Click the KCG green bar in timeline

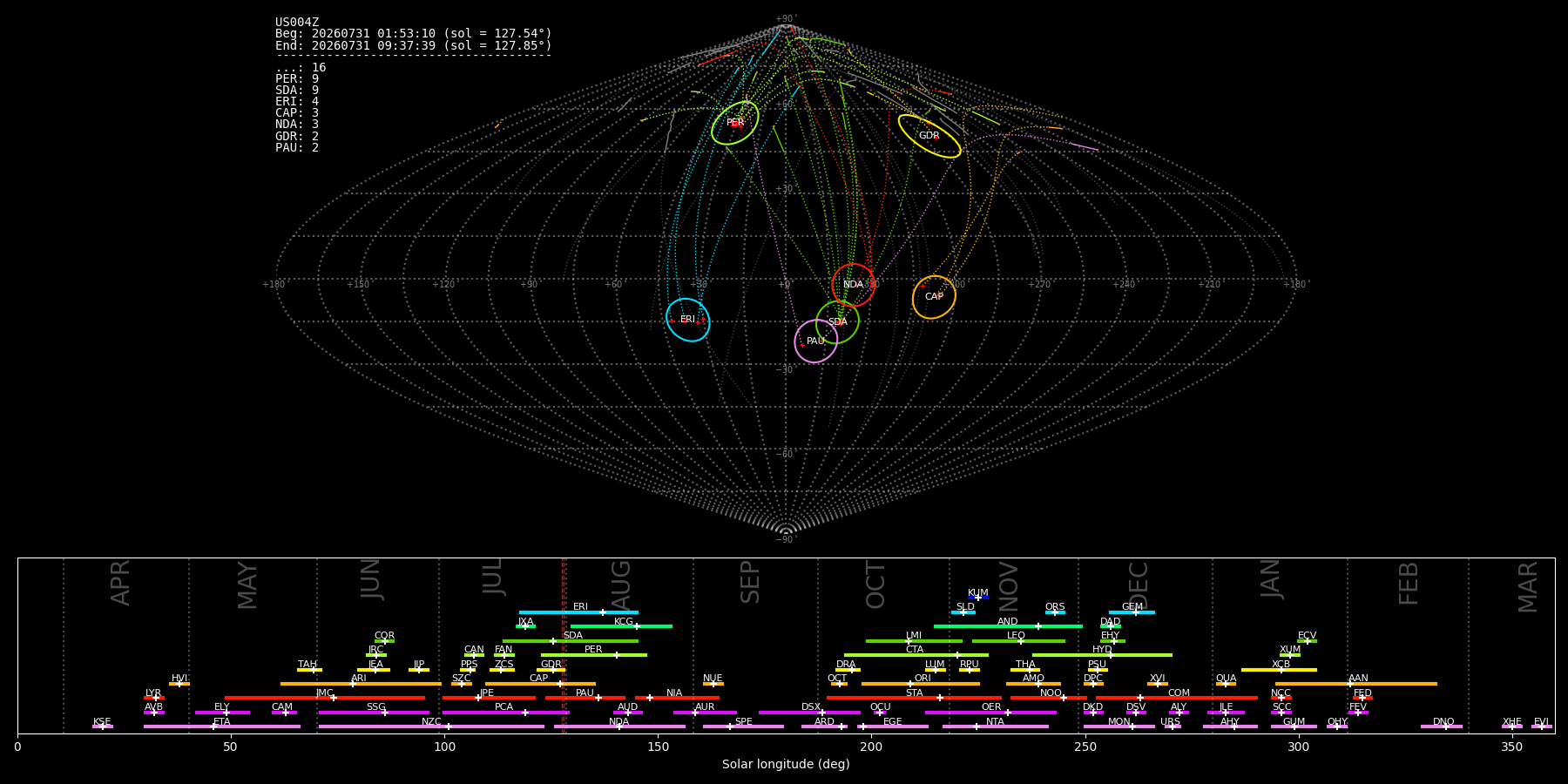tap(621, 626)
